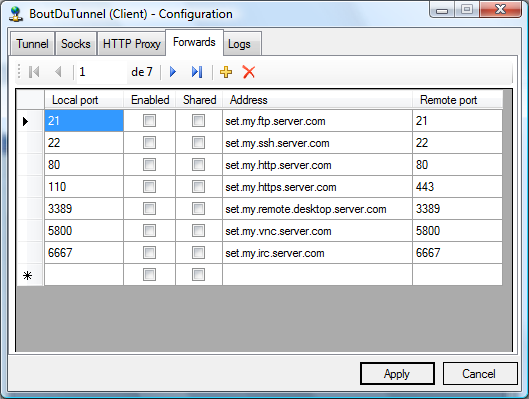
Task: Enable the remote desktop forward on port 3389
Action: (149, 209)
